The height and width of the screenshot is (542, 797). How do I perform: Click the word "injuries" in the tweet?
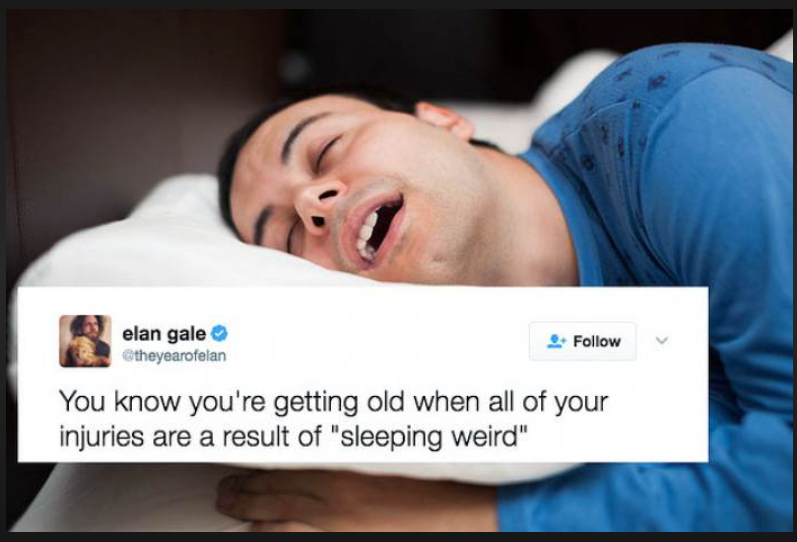point(101,437)
